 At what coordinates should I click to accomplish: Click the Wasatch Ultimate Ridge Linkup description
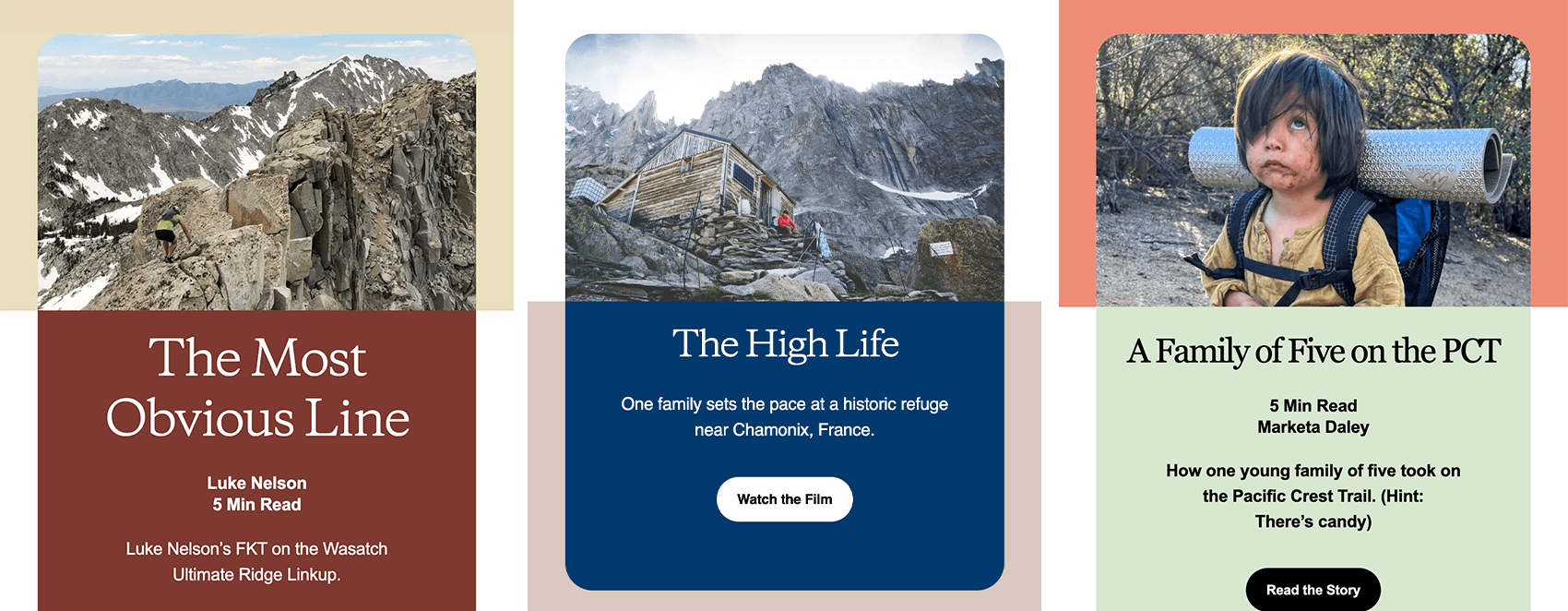256,561
